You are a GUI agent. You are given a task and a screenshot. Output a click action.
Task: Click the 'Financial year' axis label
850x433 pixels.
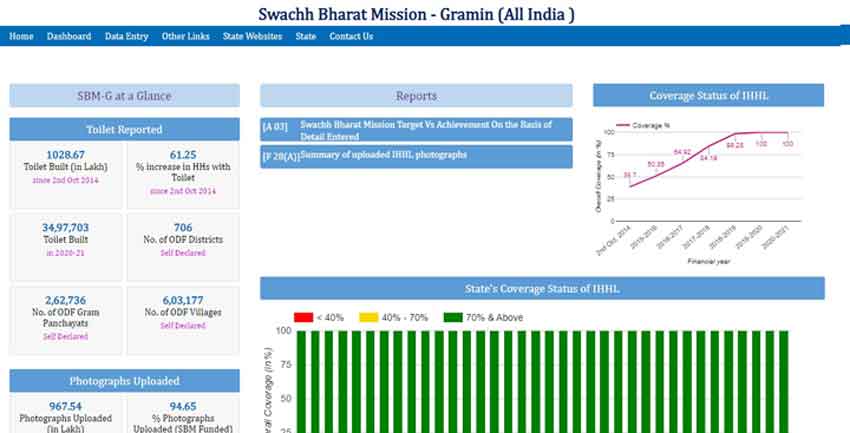coord(709,261)
